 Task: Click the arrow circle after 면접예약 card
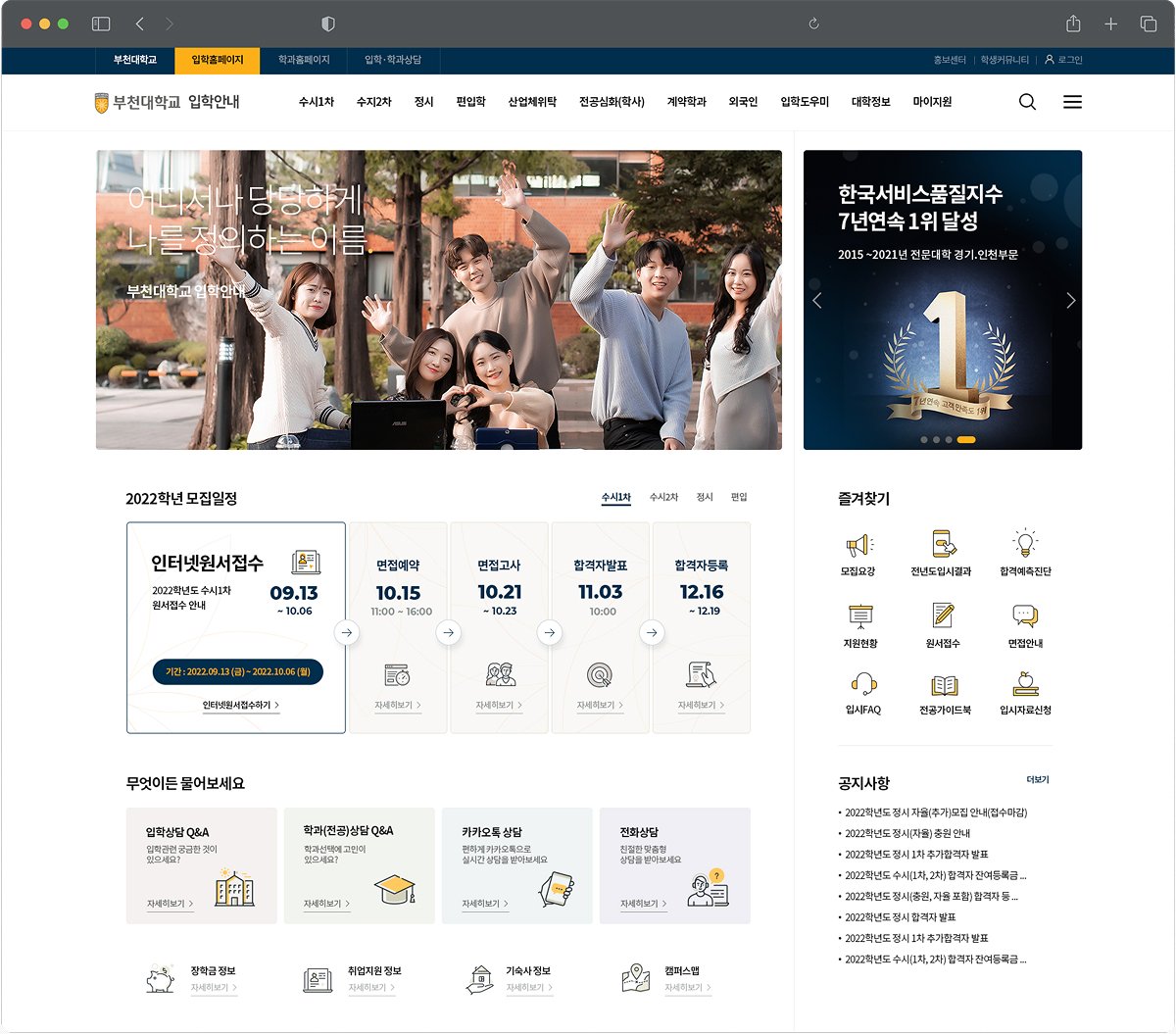[449, 633]
